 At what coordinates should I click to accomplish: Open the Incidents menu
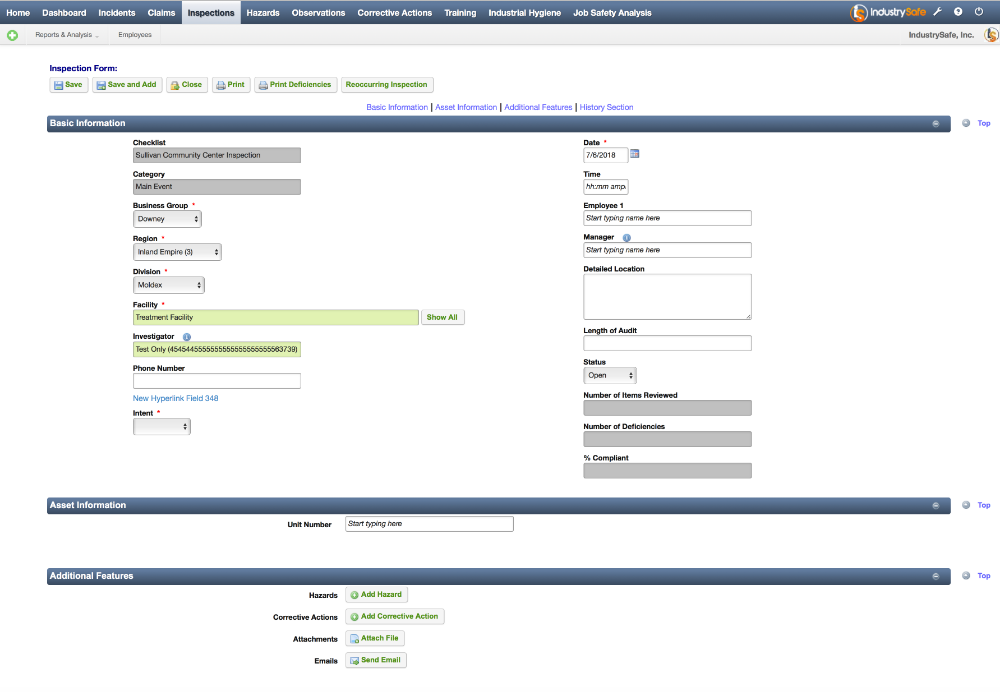point(117,13)
